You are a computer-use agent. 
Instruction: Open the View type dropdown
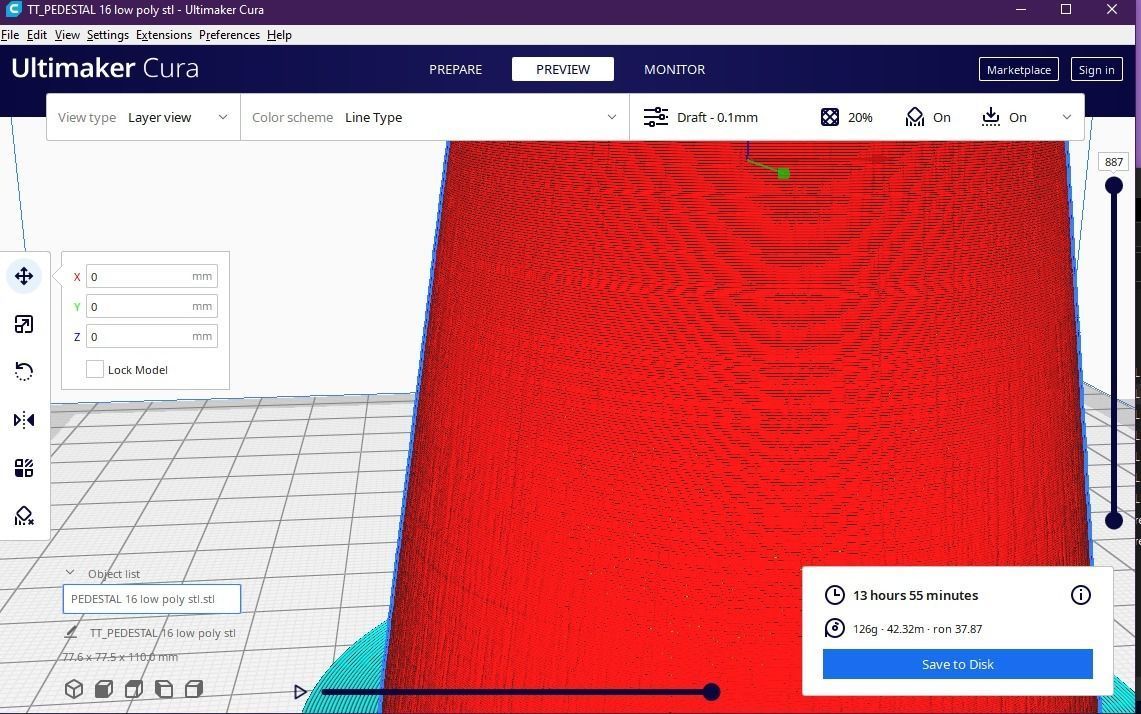(143, 117)
